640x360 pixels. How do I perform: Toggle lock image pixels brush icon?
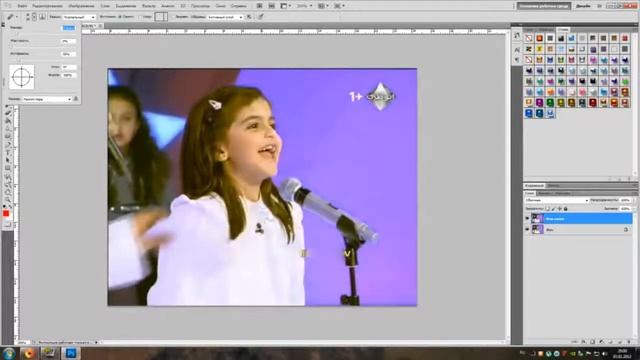pyautogui.click(x=553, y=209)
